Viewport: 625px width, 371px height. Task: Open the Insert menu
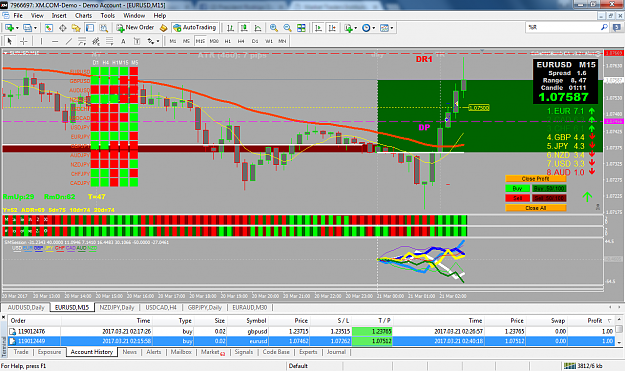pyautogui.click(x=59, y=16)
